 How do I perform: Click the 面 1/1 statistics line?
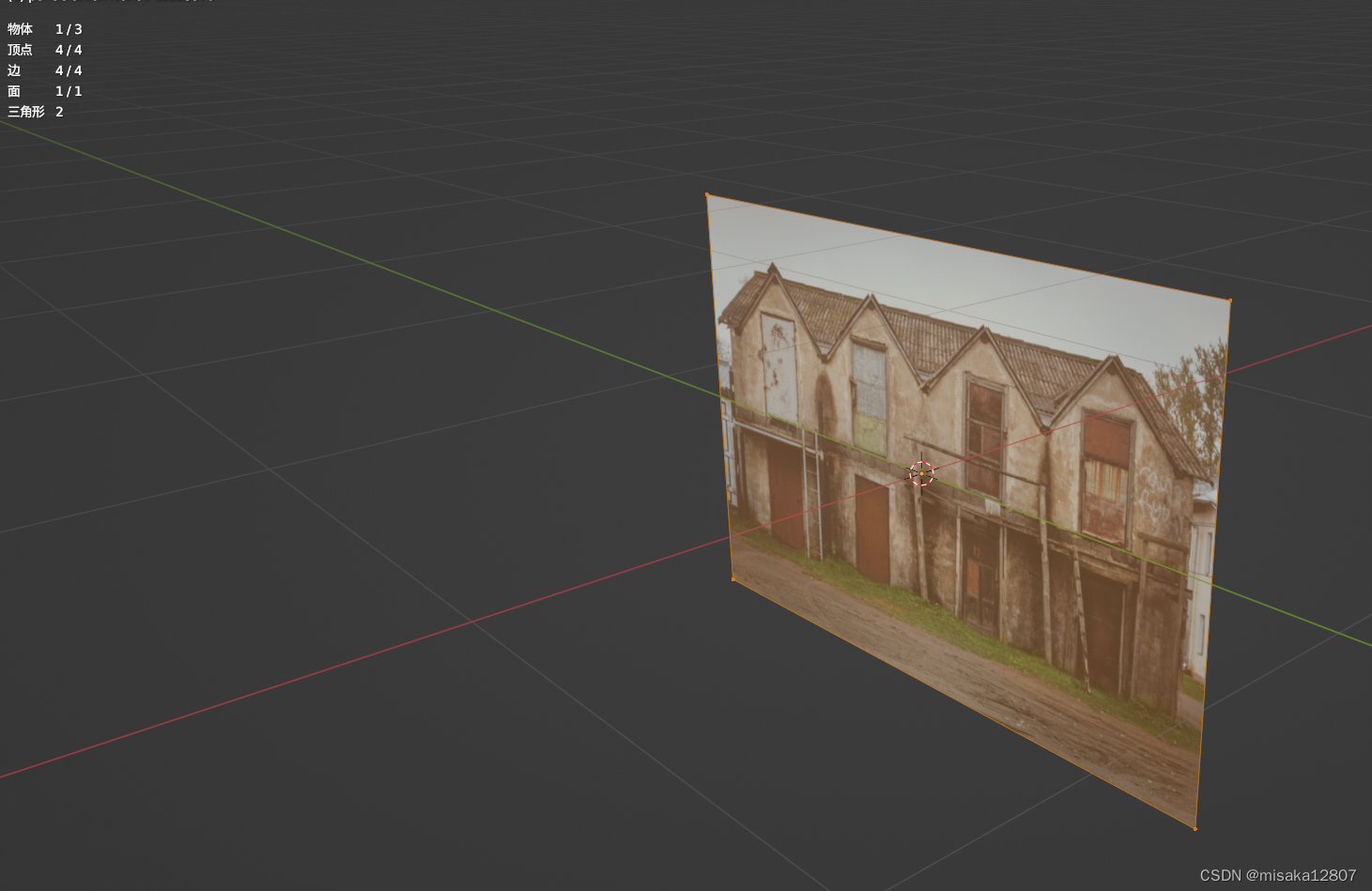45,91
